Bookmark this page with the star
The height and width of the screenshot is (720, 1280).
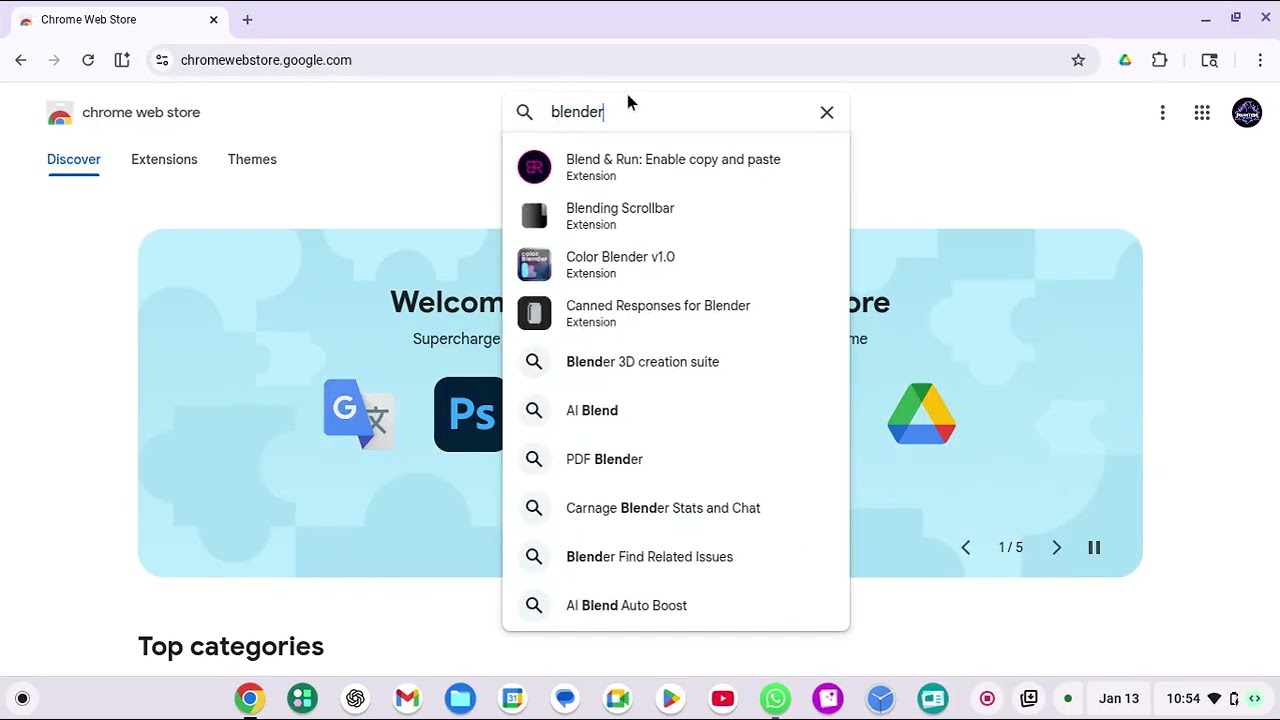pos(1078,60)
